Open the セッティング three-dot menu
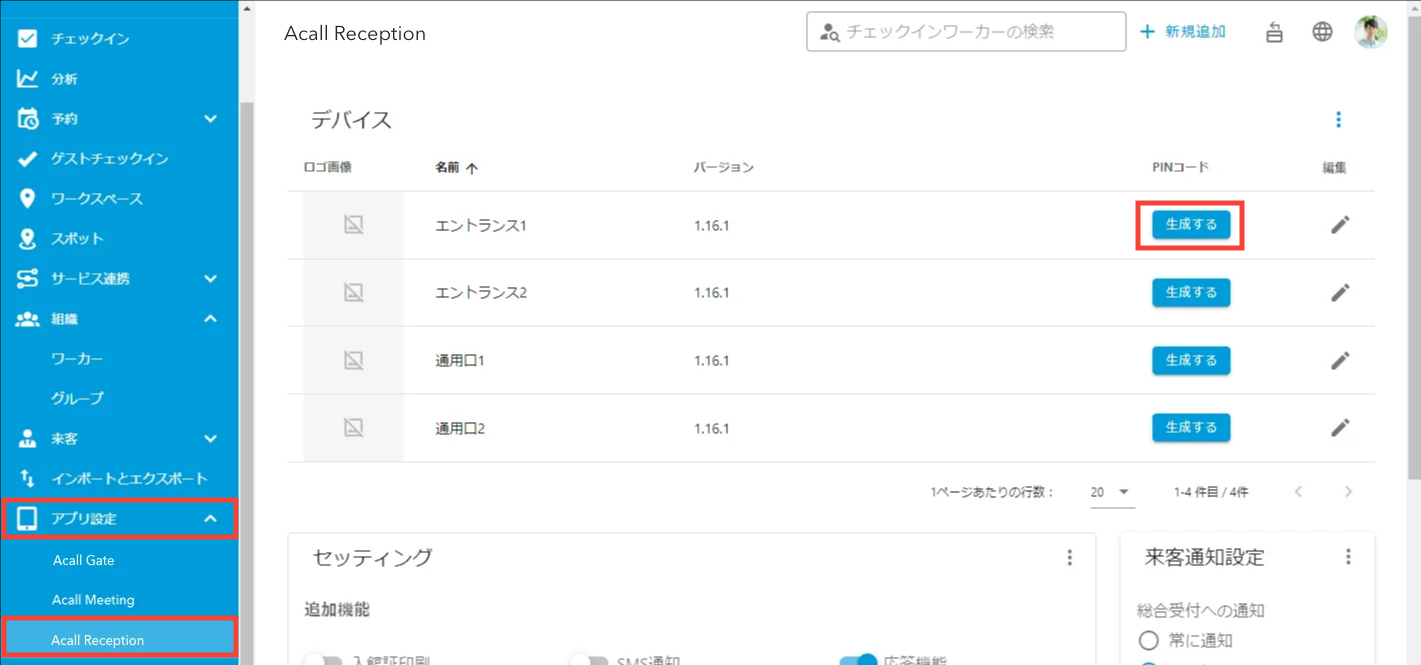 tap(1069, 558)
